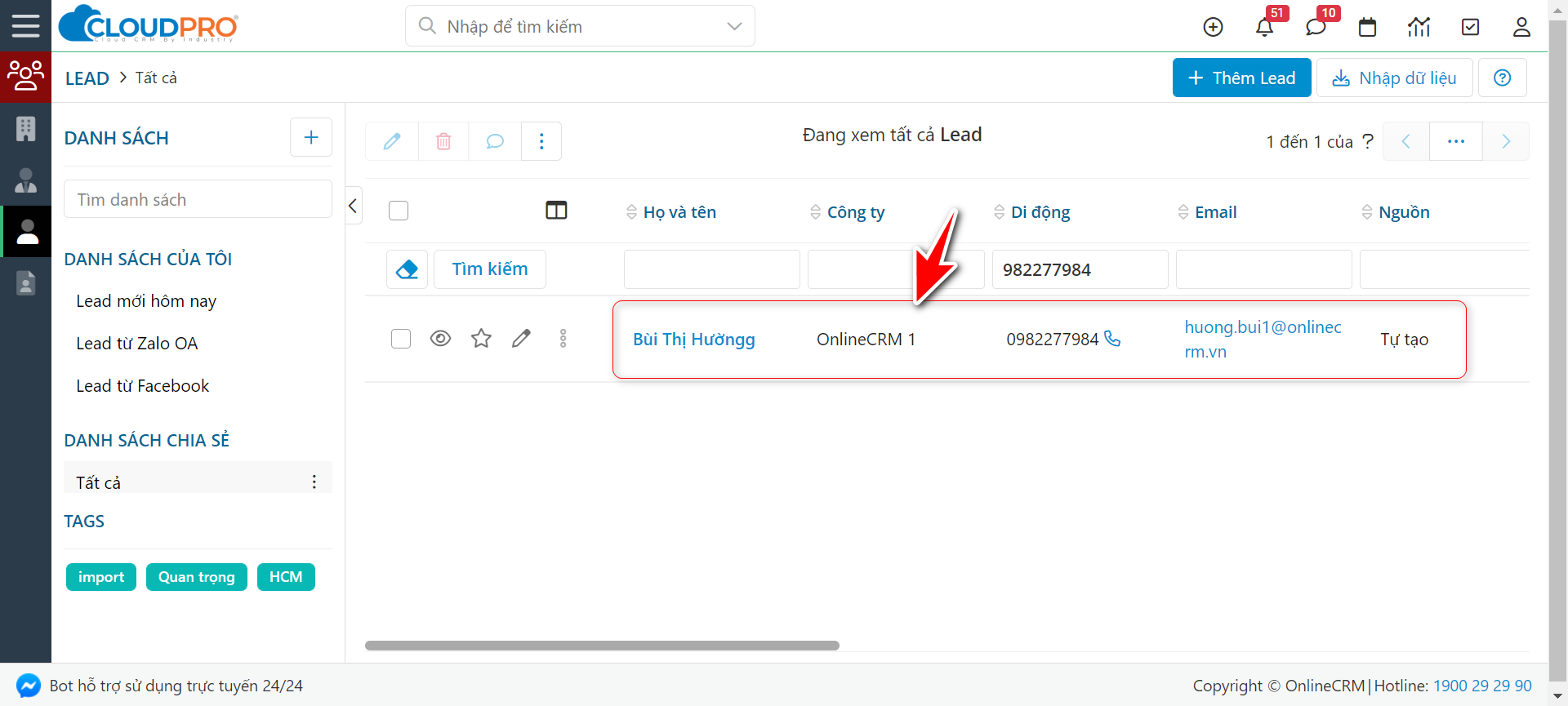Collapse the list sidebar panel chevron
The height and width of the screenshot is (706, 1568).
354,206
